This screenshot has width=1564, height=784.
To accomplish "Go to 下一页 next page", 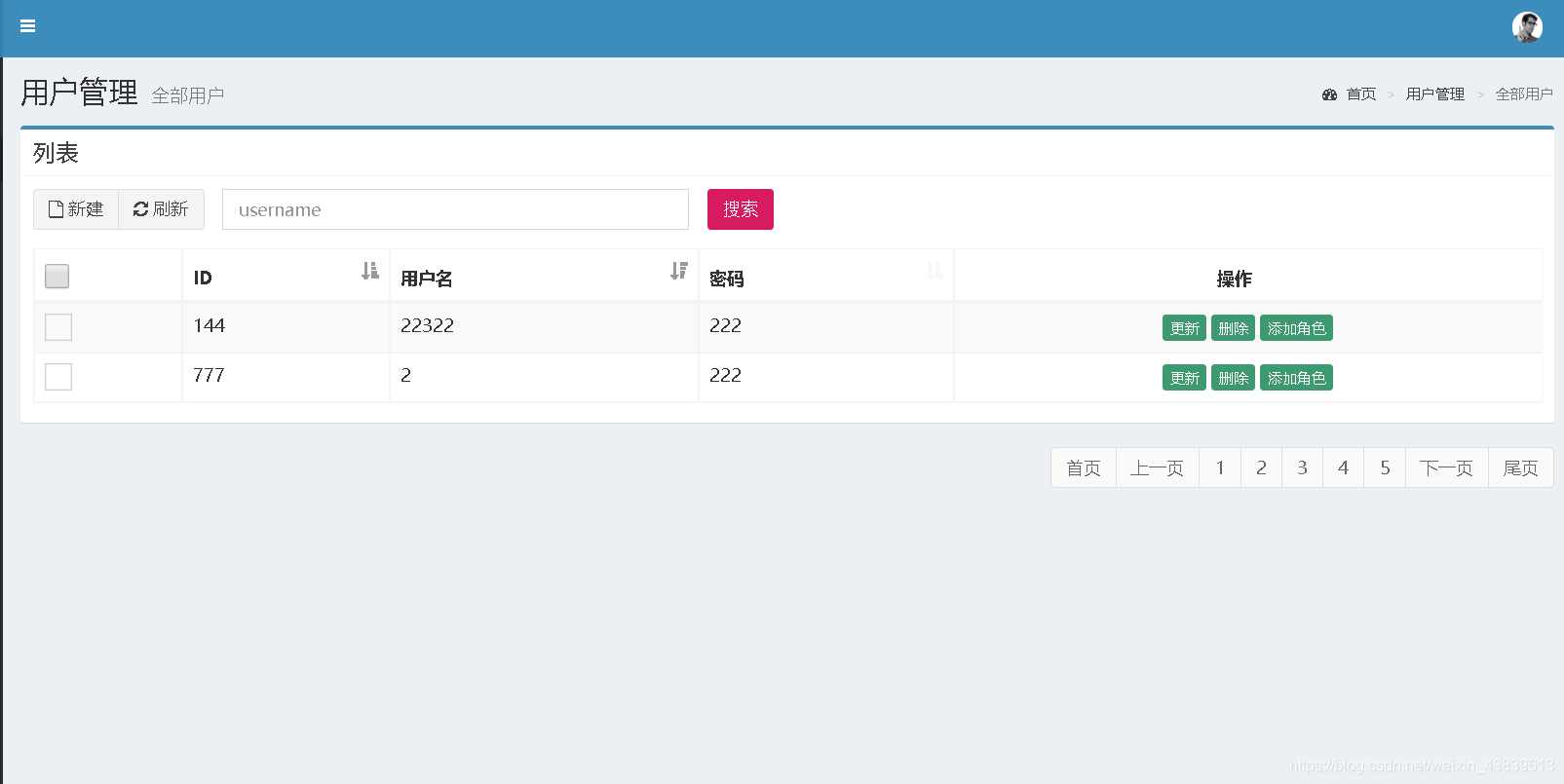I will point(1446,467).
